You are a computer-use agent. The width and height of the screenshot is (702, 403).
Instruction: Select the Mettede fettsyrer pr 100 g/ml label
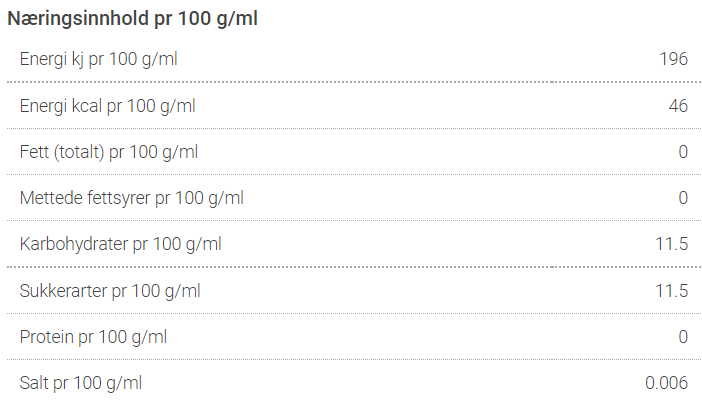(132, 198)
